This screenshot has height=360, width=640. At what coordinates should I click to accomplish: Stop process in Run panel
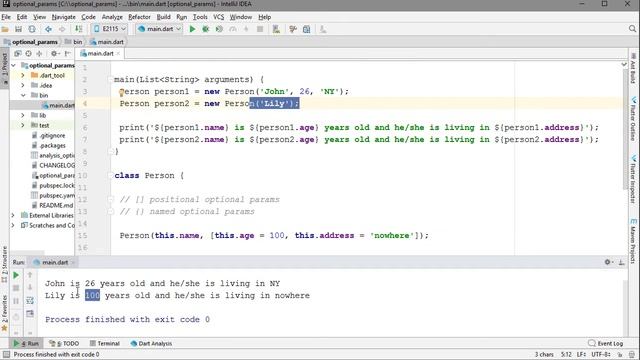pos(16,288)
